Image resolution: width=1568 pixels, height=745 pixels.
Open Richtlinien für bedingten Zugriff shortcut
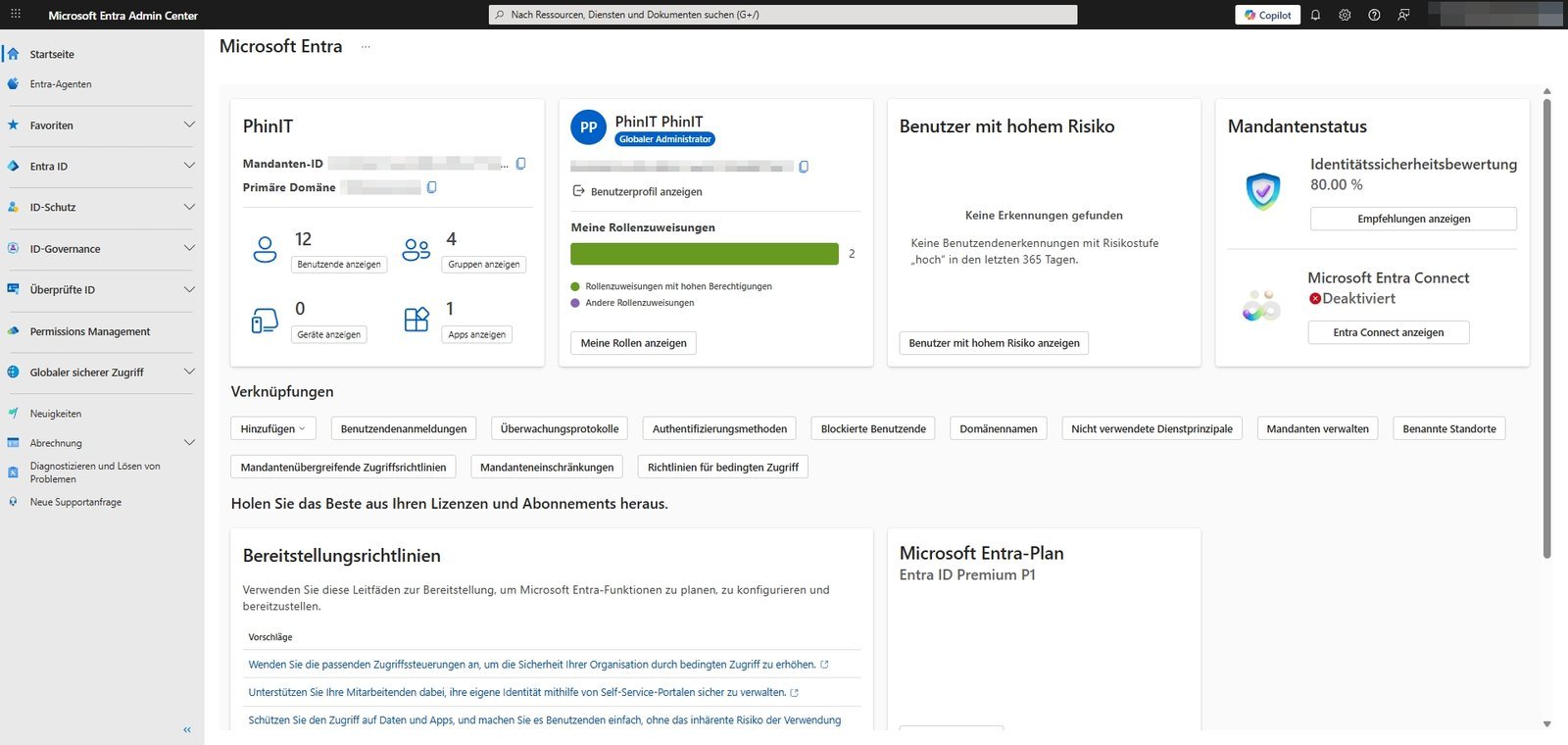pyautogui.click(x=723, y=467)
